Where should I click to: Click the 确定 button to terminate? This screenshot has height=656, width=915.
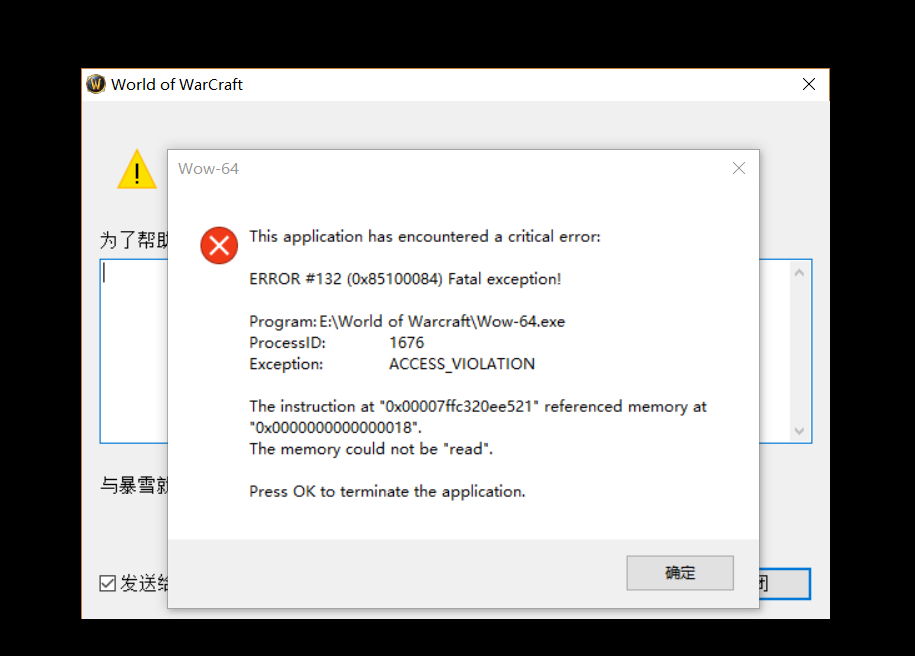(x=680, y=573)
